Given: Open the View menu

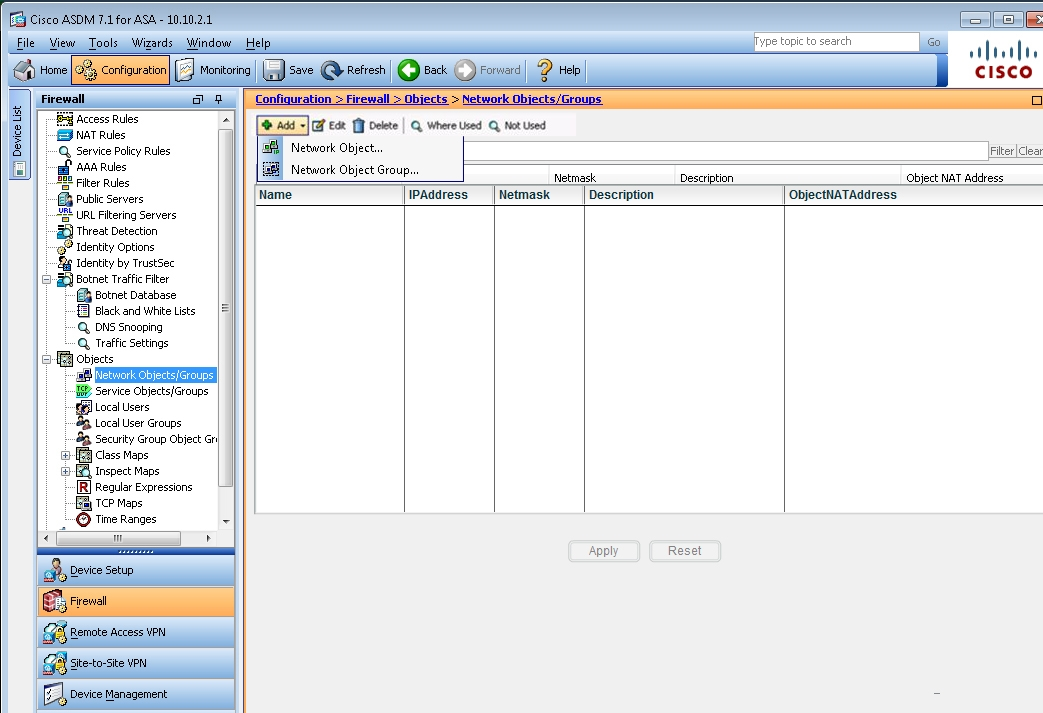Looking at the screenshot, I should click(62, 43).
